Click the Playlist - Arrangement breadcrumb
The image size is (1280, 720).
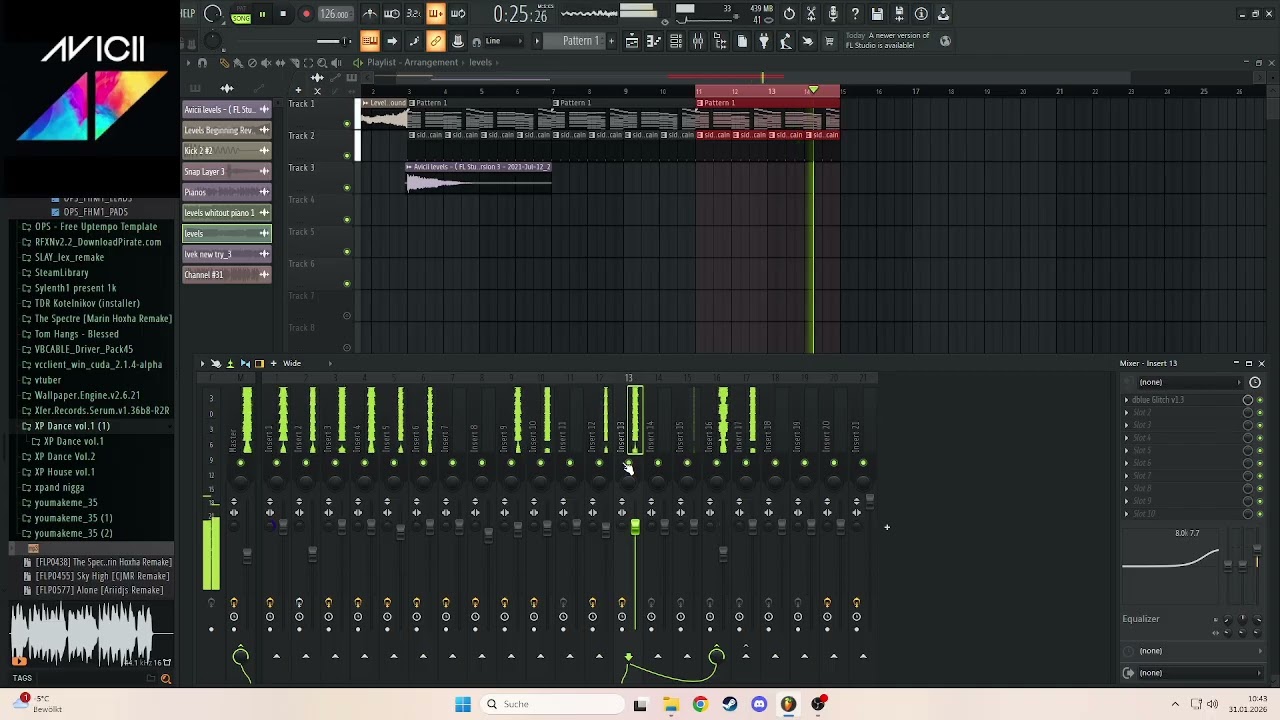point(412,62)
